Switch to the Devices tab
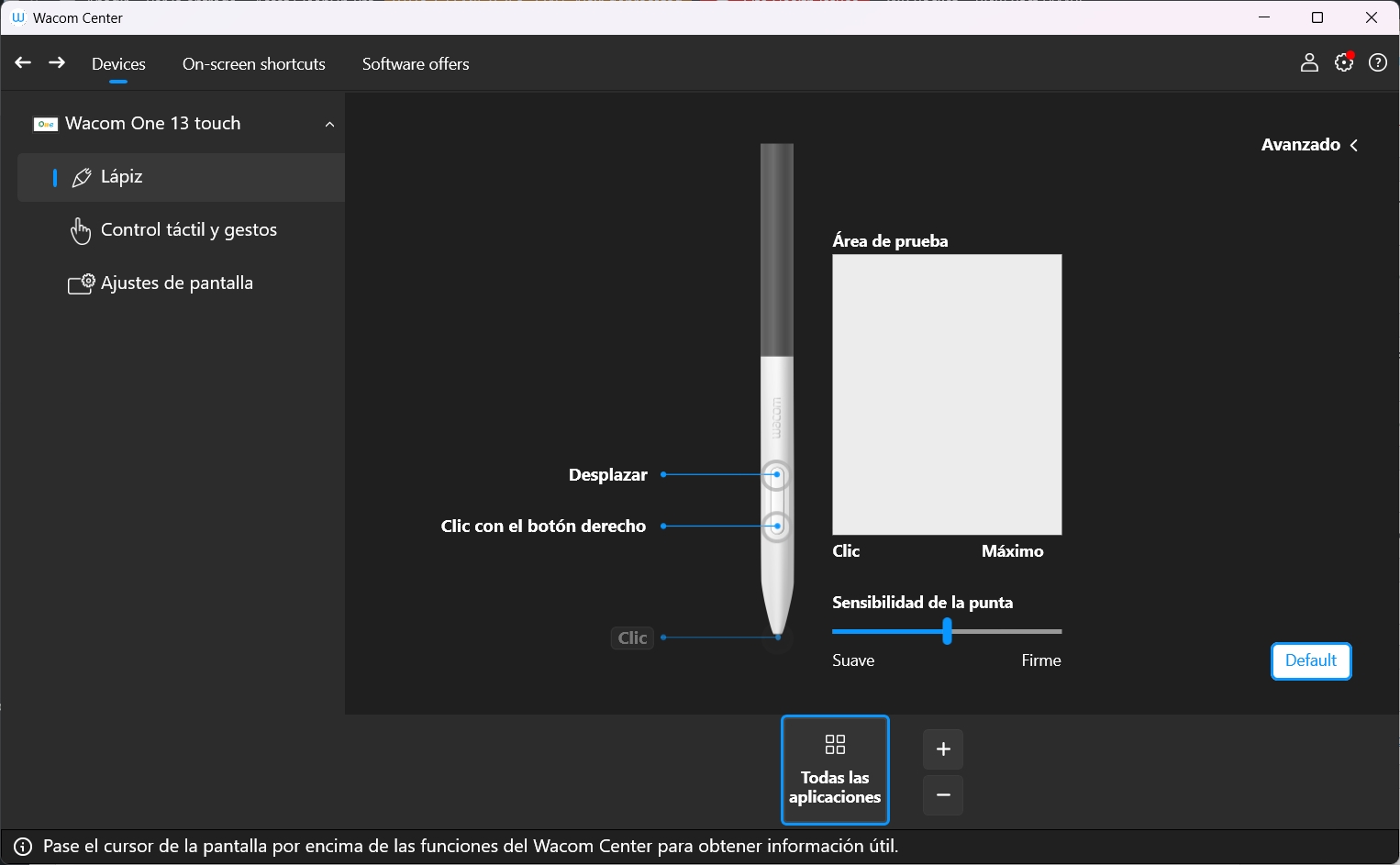Screen dimensions: 1400x865 point(118,64)
